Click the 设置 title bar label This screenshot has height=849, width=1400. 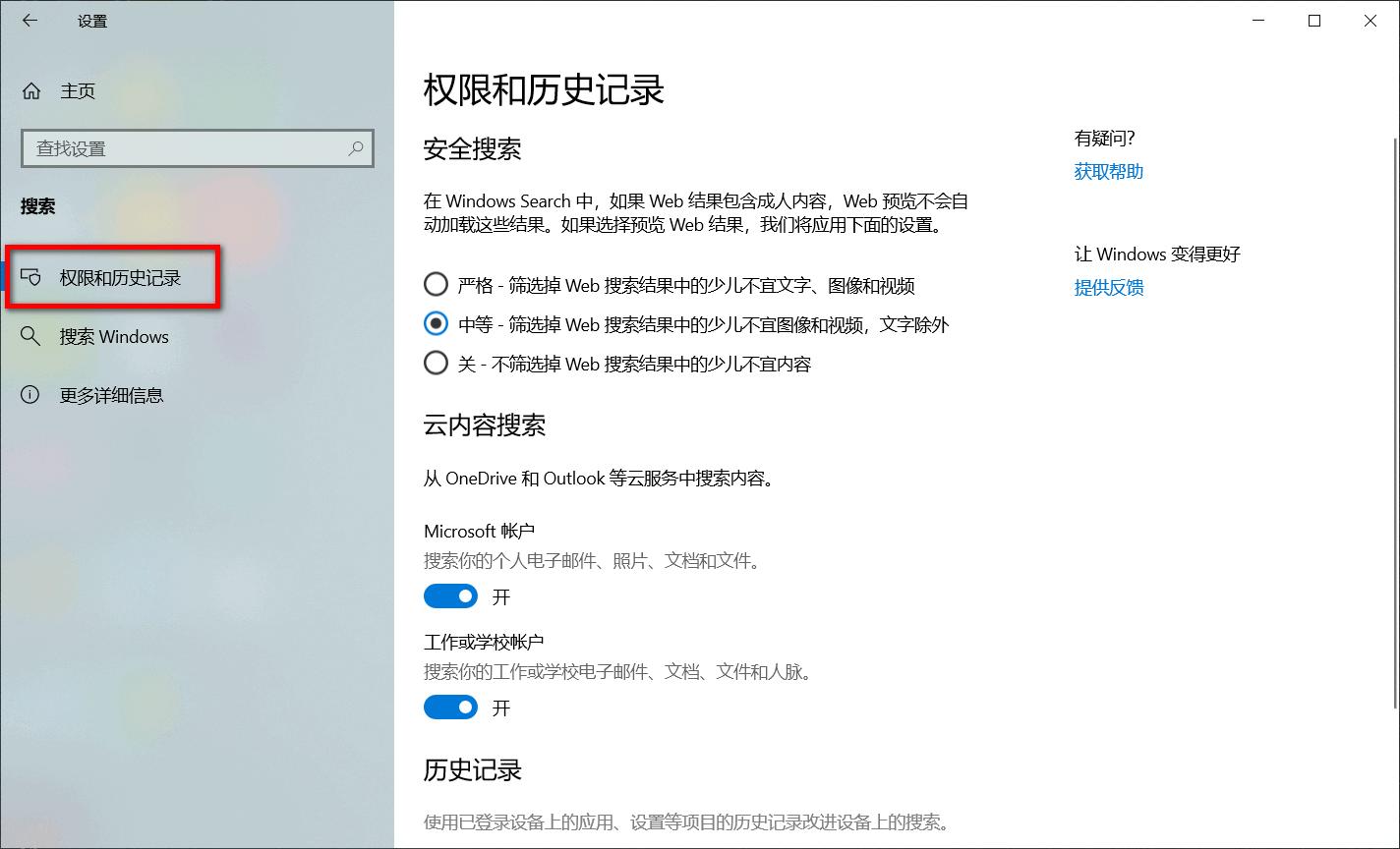pos(91,20)
